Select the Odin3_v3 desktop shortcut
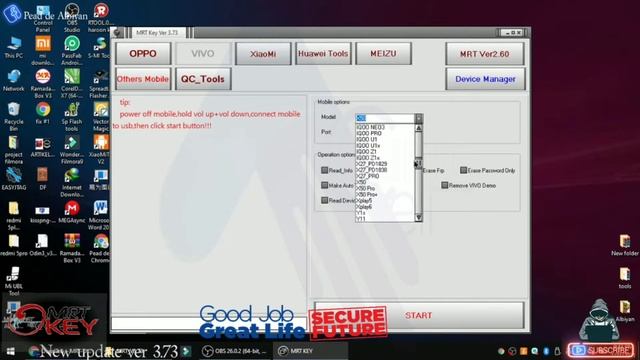 [43, 245]
